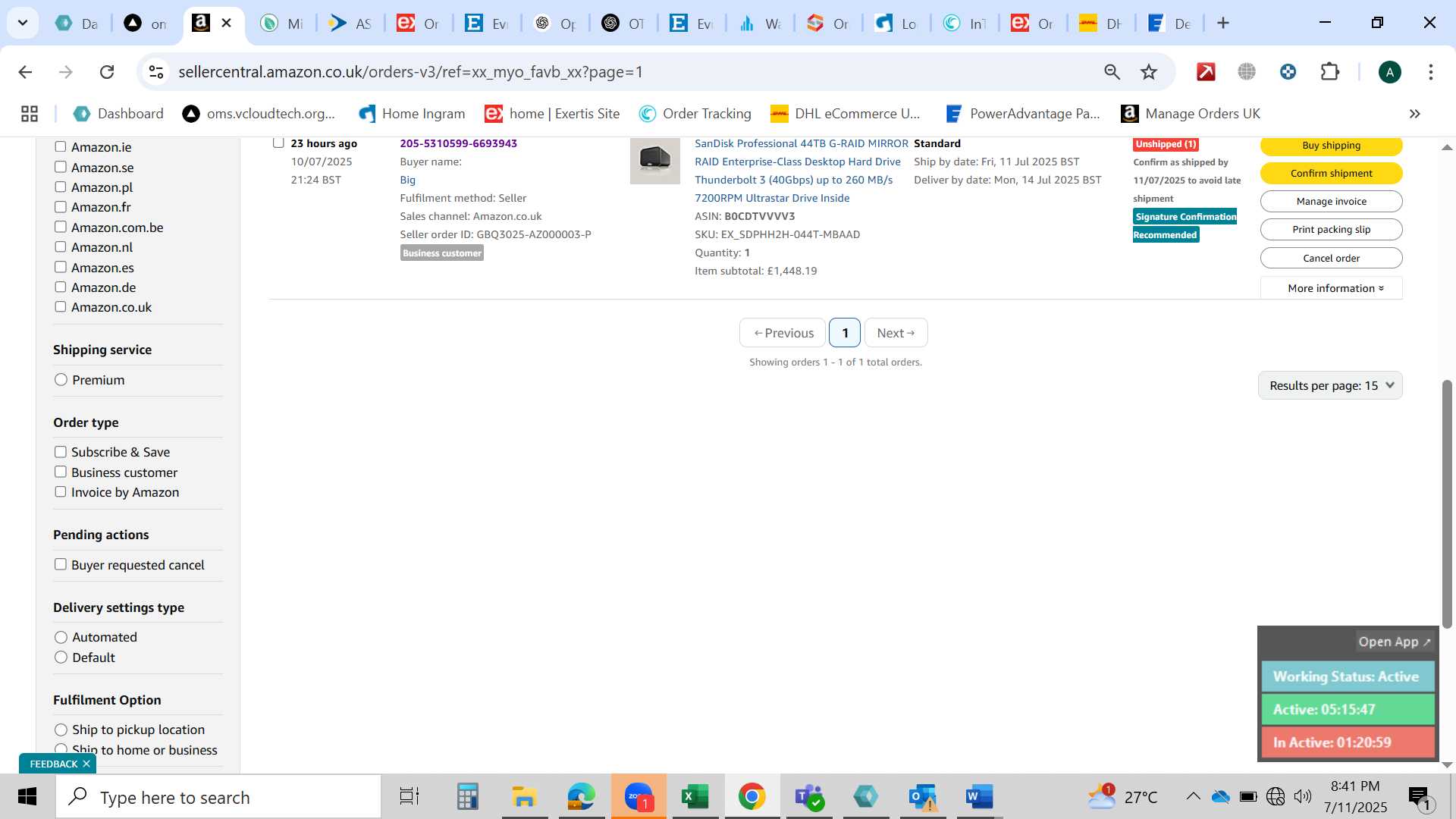The image size is (1456, 819).
Task: Go to Previous orders page
Action: tap(783, 333)
